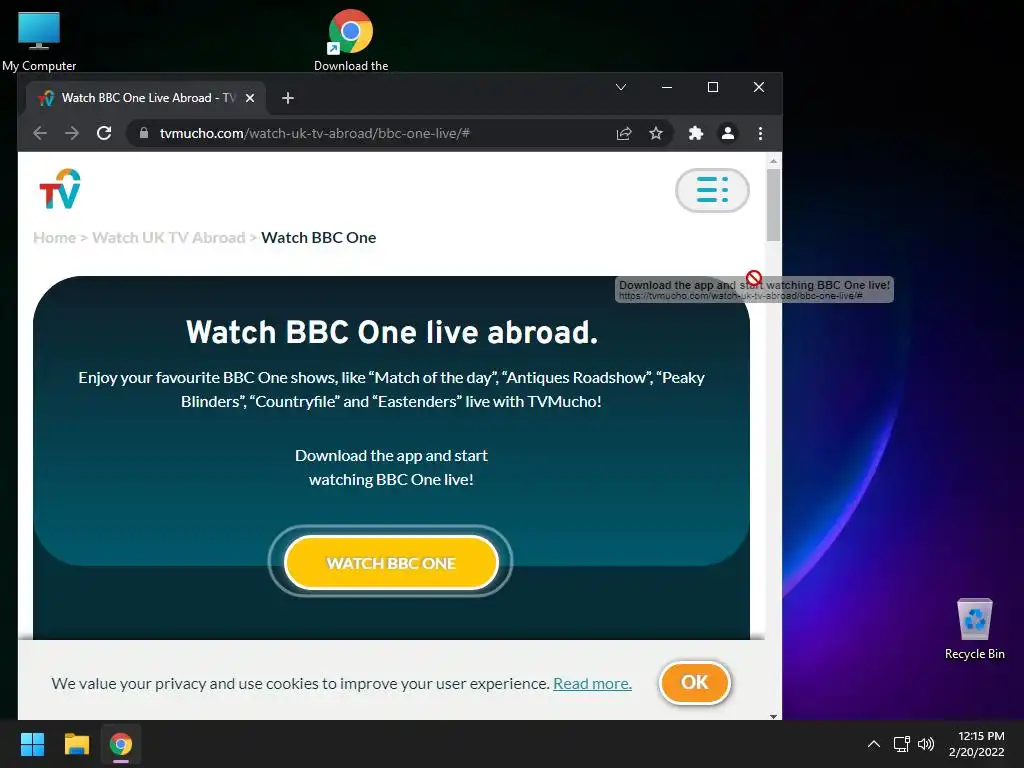
Task: Click the scrollbar up arrow
Action: click(773, 160)
